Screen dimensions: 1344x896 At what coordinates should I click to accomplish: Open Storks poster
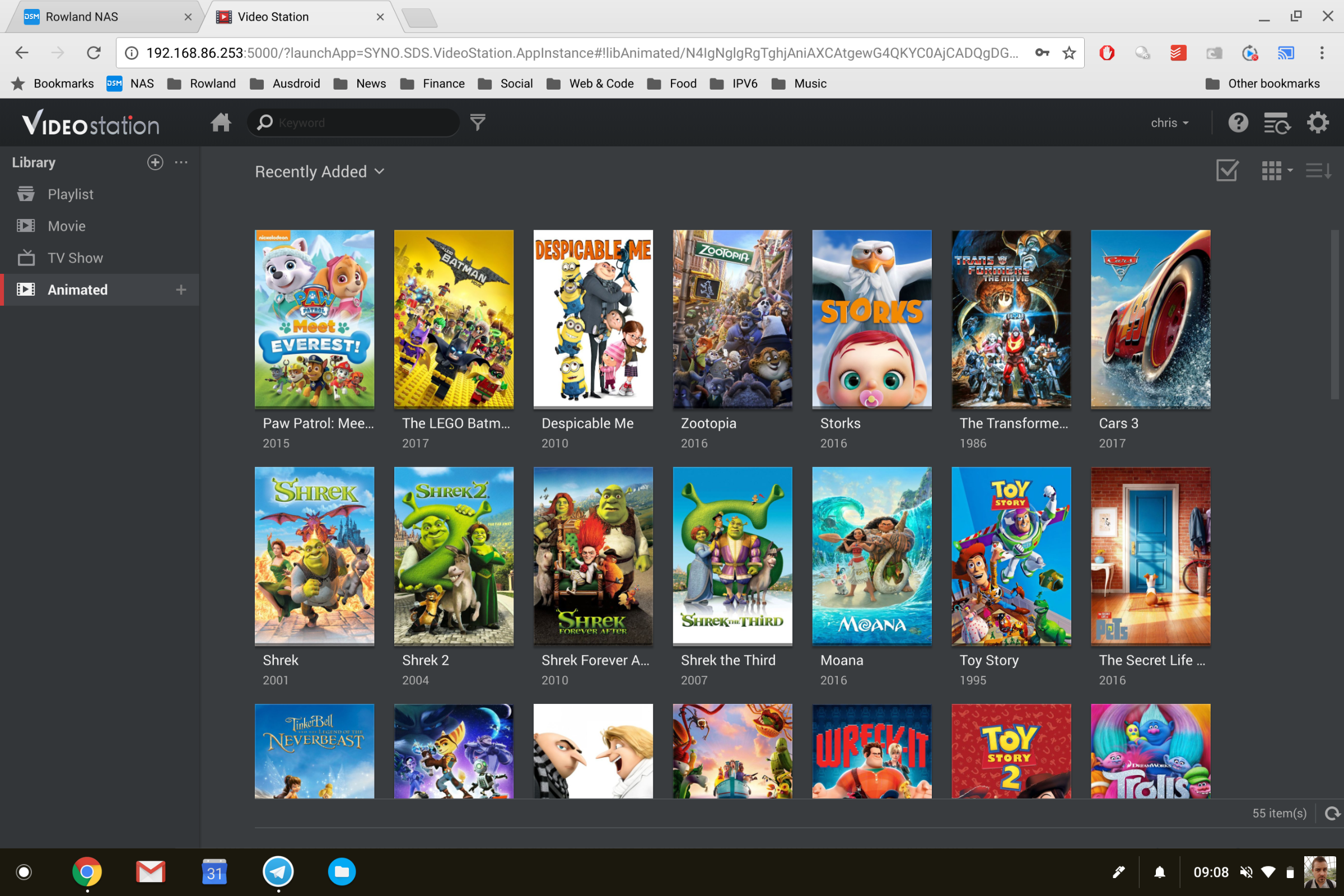pyautogui.click(x=872, y=319)
